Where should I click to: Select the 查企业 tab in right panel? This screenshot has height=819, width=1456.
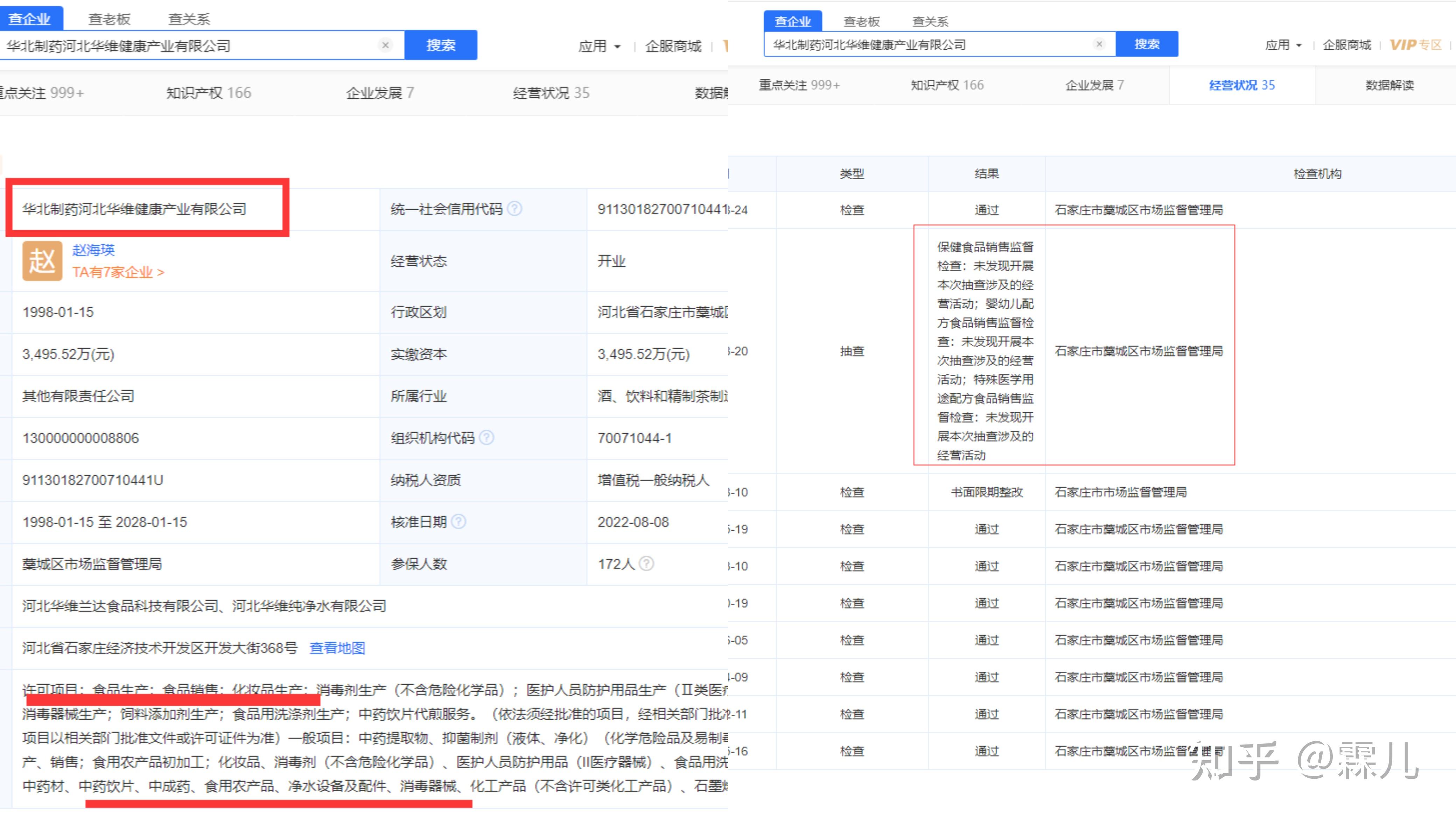792,21
